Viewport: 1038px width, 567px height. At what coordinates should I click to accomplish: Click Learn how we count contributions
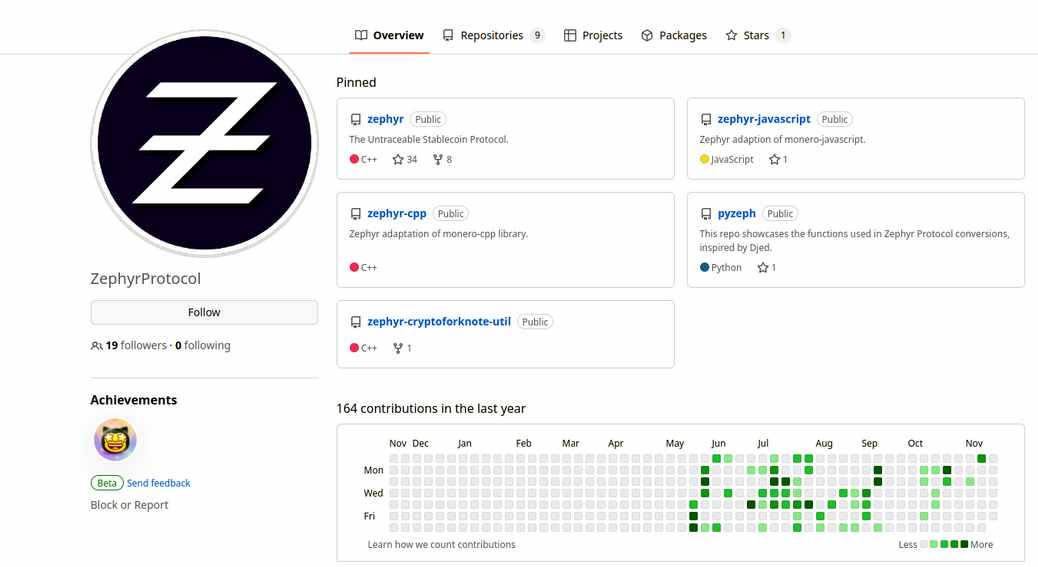(442, 545)
